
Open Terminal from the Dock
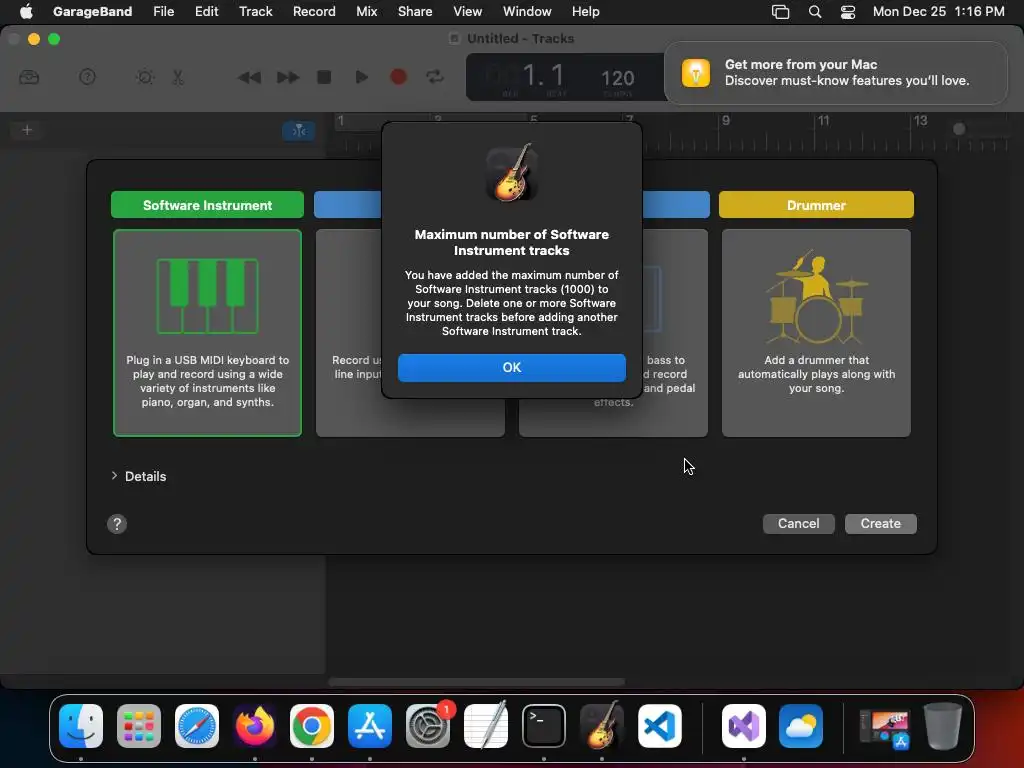(x=543, y=726)
